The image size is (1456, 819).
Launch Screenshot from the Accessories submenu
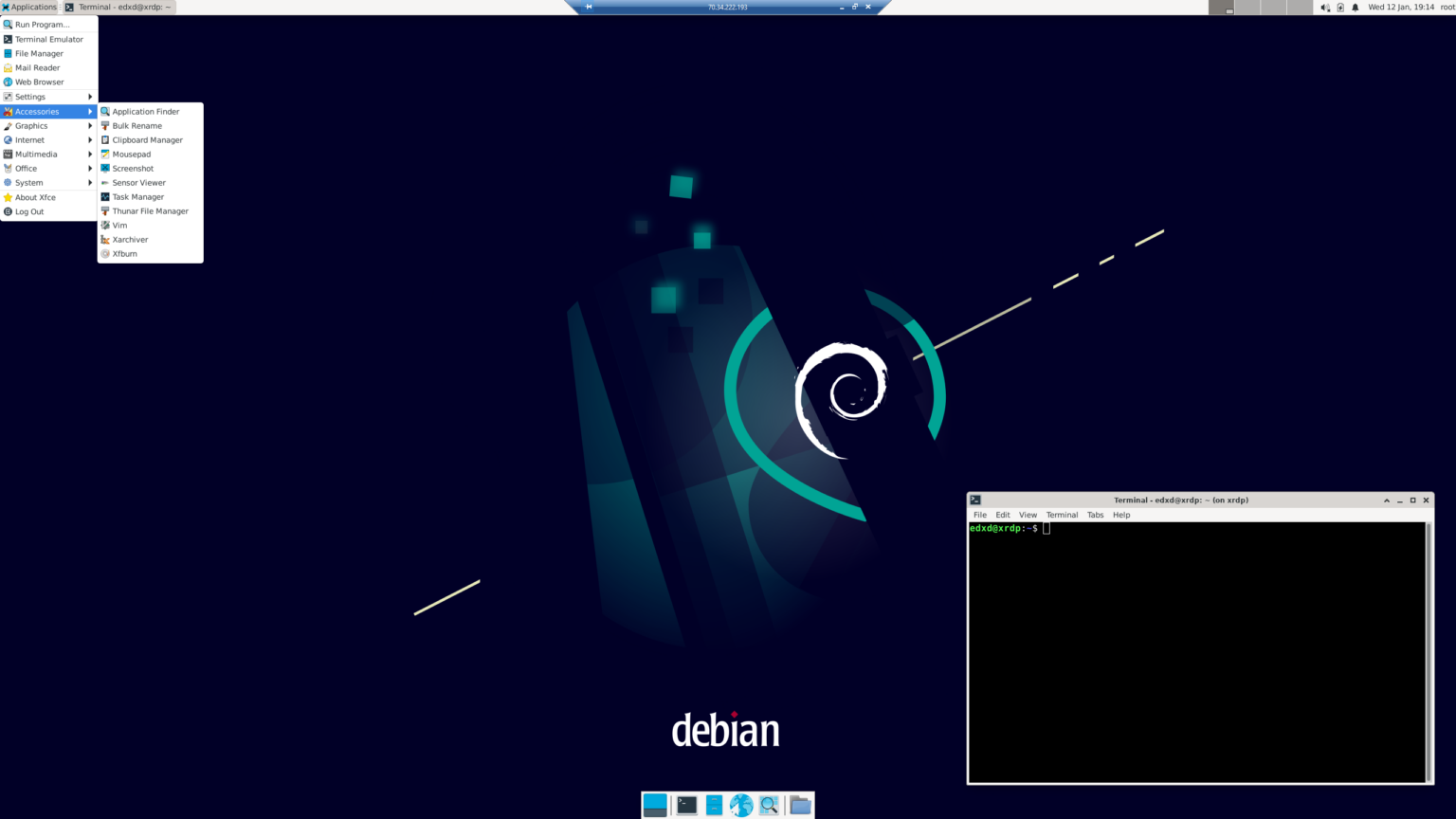click(132, 168)
